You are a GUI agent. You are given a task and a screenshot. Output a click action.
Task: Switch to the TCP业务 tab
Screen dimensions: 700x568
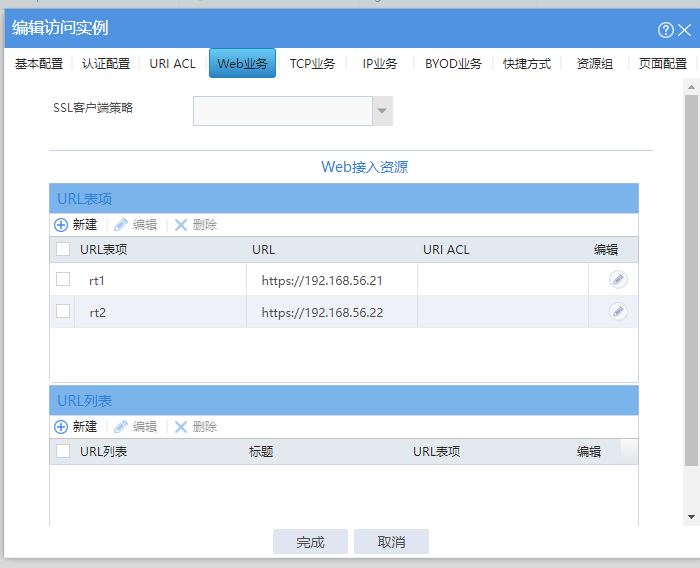click(312, 63)
